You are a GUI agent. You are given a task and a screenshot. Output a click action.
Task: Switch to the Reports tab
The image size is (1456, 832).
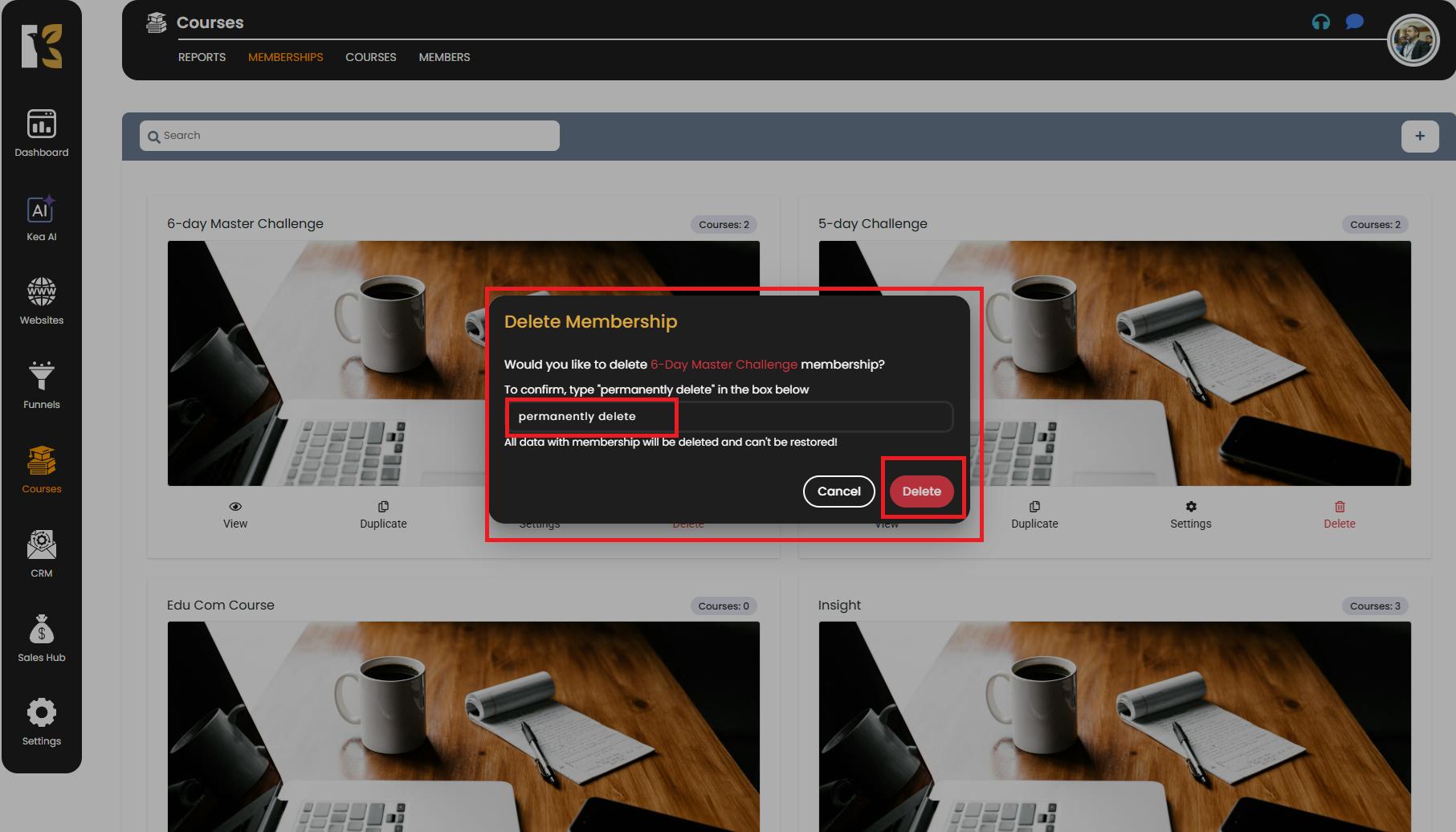[x=202, y=57]
